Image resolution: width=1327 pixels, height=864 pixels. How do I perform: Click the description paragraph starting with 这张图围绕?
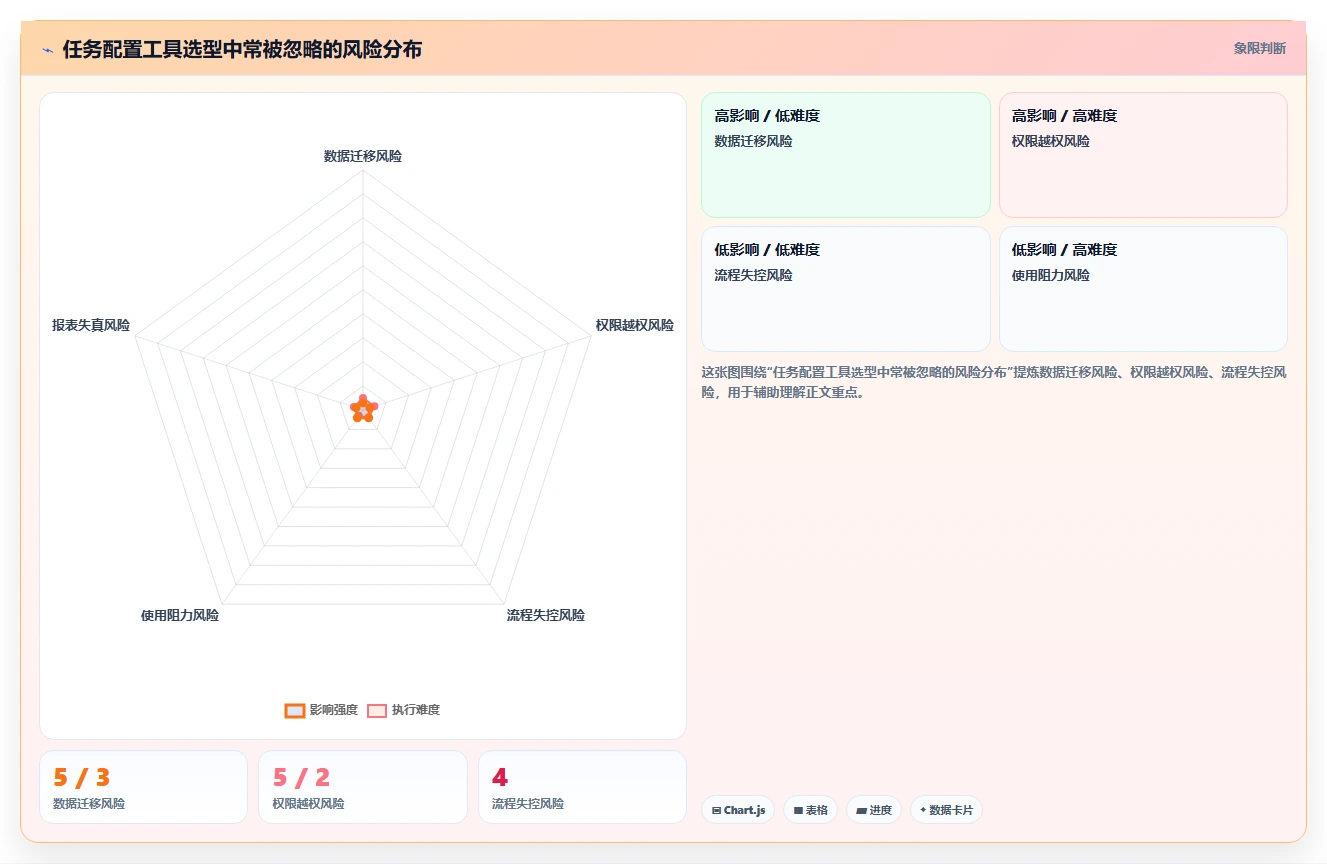pos(994,382)
